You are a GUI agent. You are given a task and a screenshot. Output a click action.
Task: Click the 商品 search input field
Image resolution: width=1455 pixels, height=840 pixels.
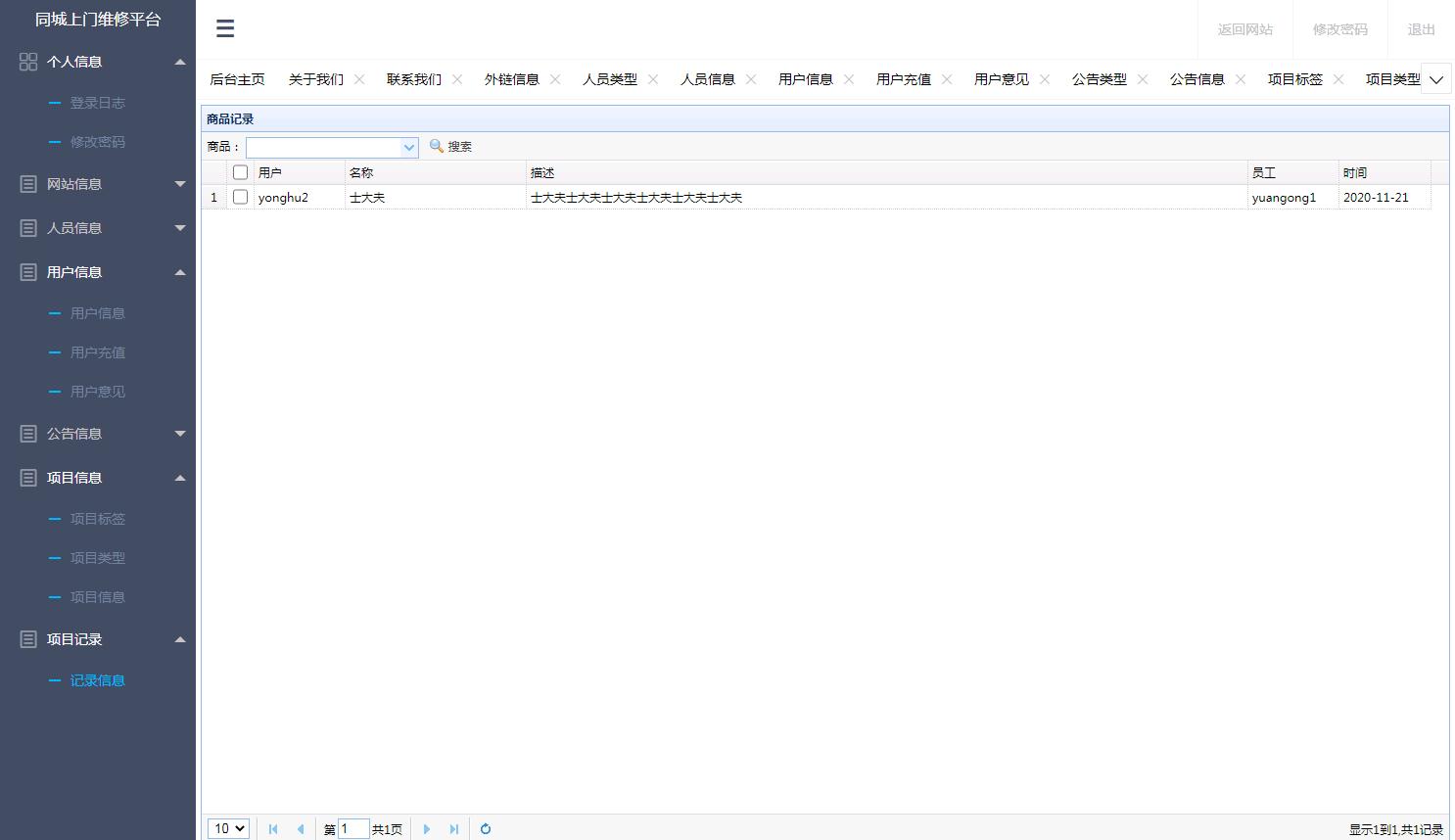point(324,147)
